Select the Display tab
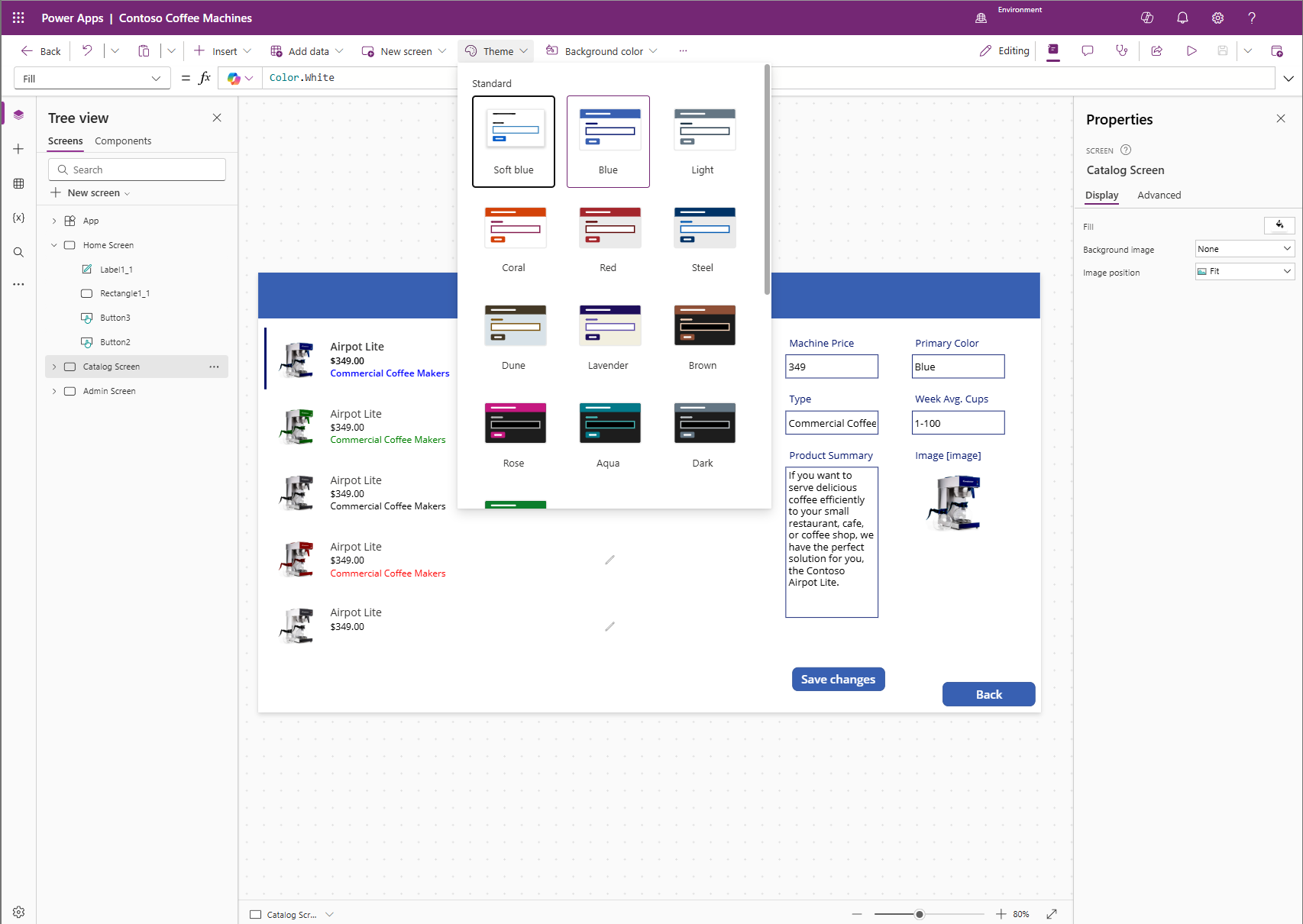This screenshot has width=1303, height=924. pos(1101,195)
